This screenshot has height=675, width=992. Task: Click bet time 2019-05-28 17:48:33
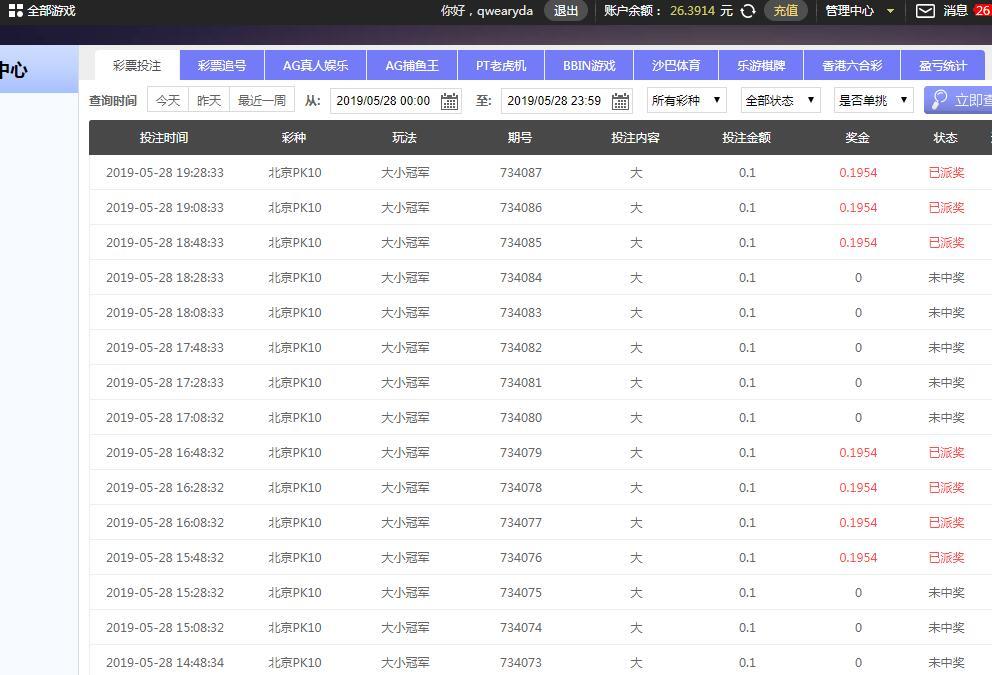164,347
